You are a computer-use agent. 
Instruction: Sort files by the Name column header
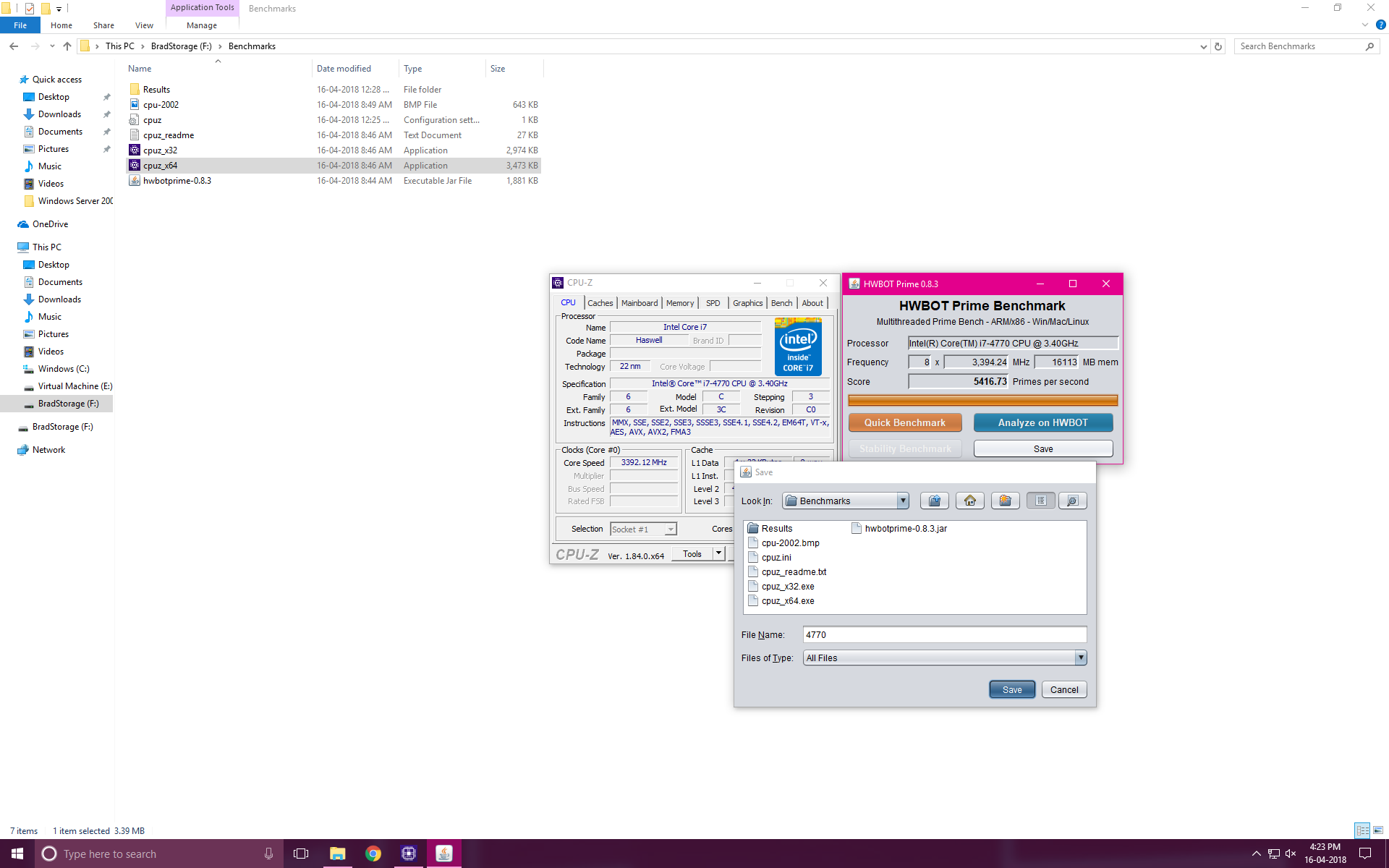[x=218, y=69]
